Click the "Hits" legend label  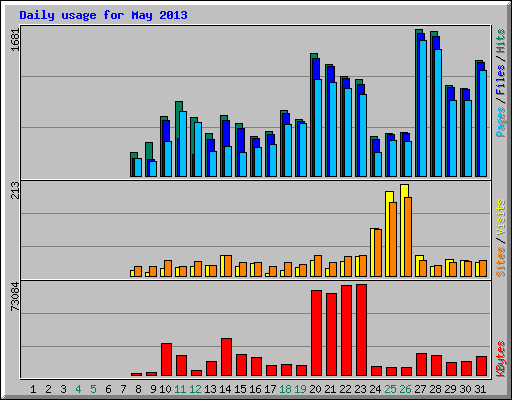point(501,41)
